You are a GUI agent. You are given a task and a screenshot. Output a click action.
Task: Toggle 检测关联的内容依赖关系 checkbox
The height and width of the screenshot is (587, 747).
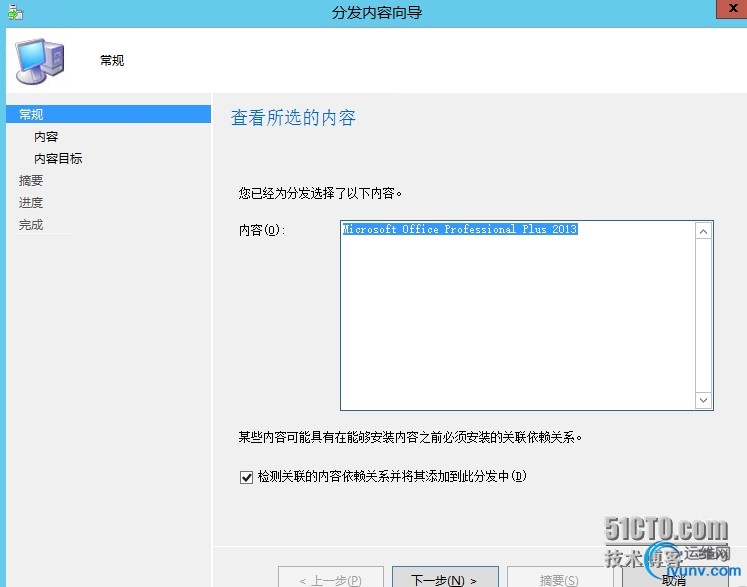point(246,477)
